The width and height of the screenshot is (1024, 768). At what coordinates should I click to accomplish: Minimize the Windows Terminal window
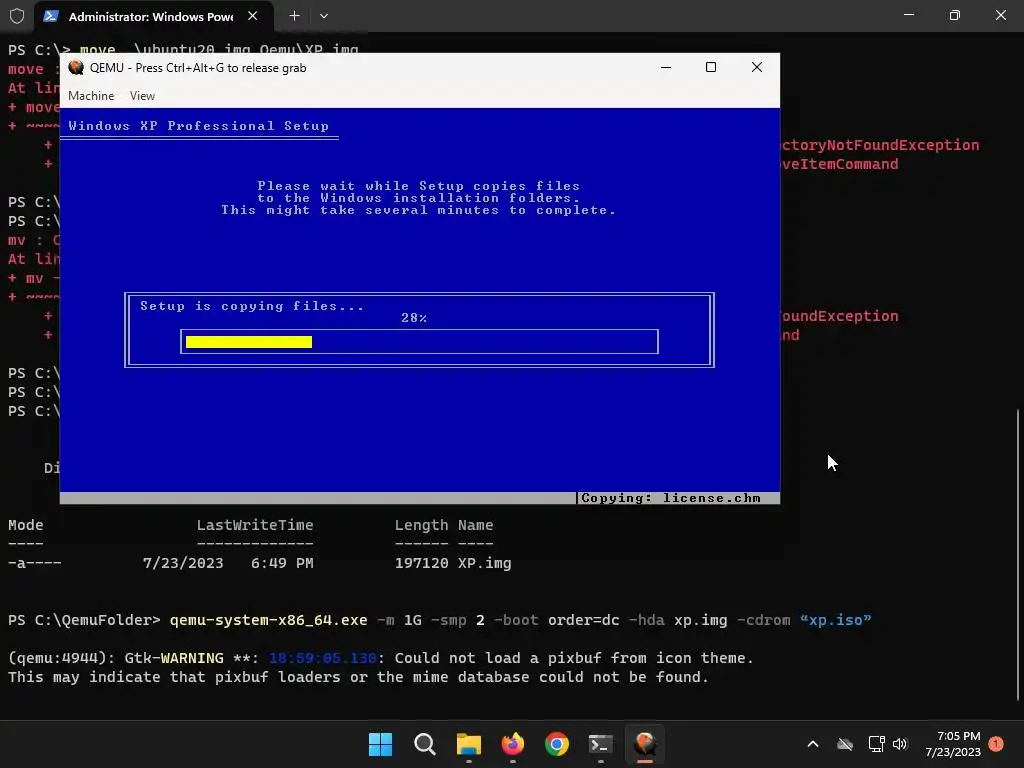click(x=908, y=15)
